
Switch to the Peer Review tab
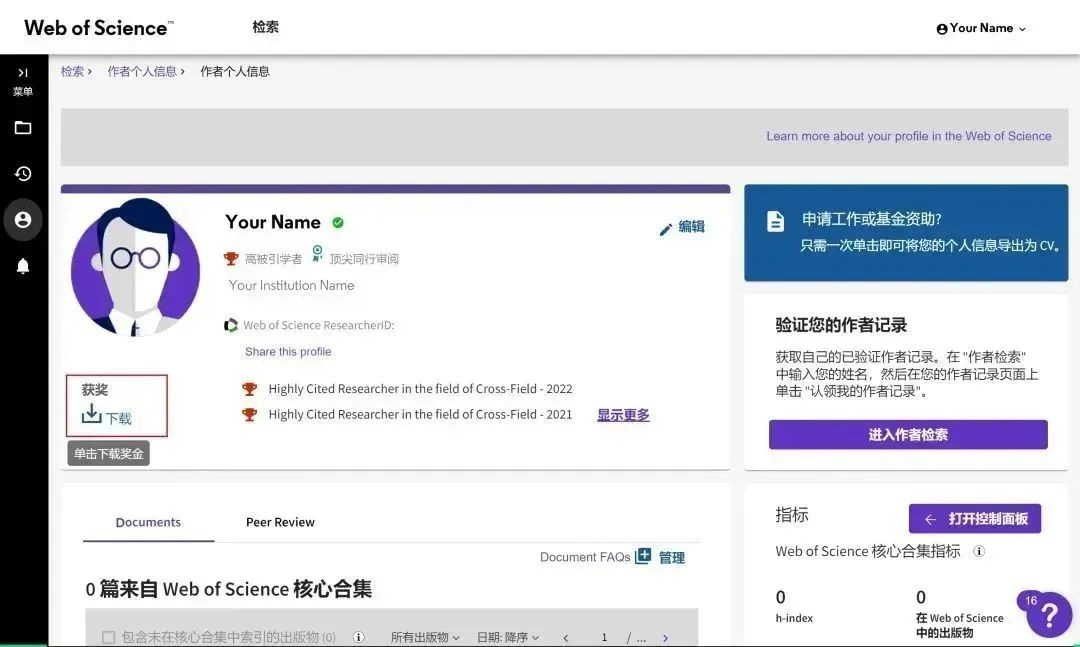[x=280, y=522]
